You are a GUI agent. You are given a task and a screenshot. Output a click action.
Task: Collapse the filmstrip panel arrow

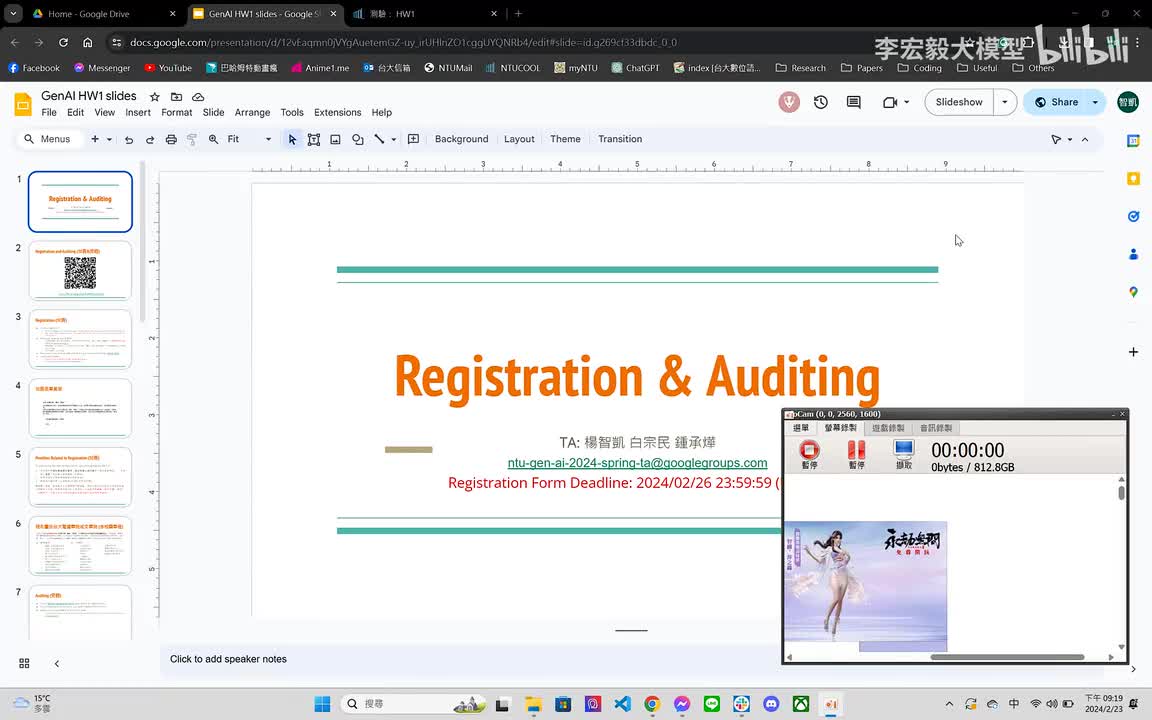point(57,663)
